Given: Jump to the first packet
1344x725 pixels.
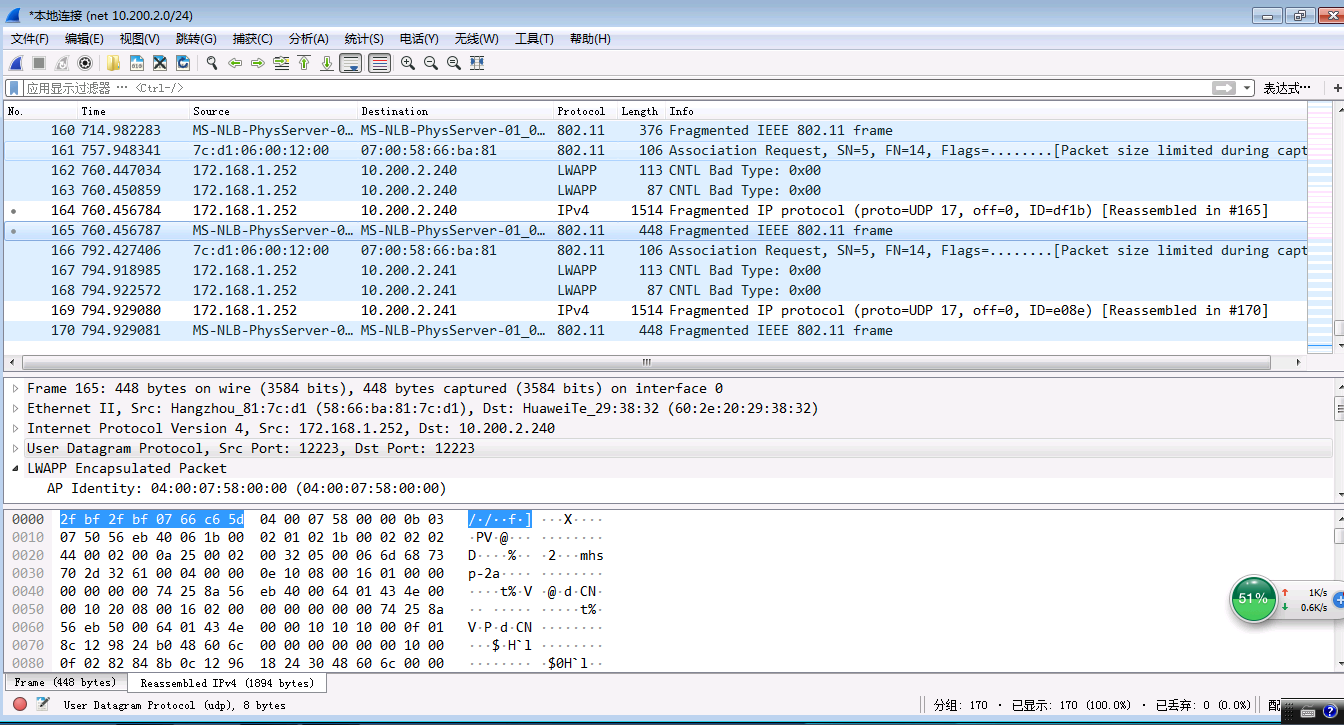Looking at the screenshot, I should [x=304, y=63].
